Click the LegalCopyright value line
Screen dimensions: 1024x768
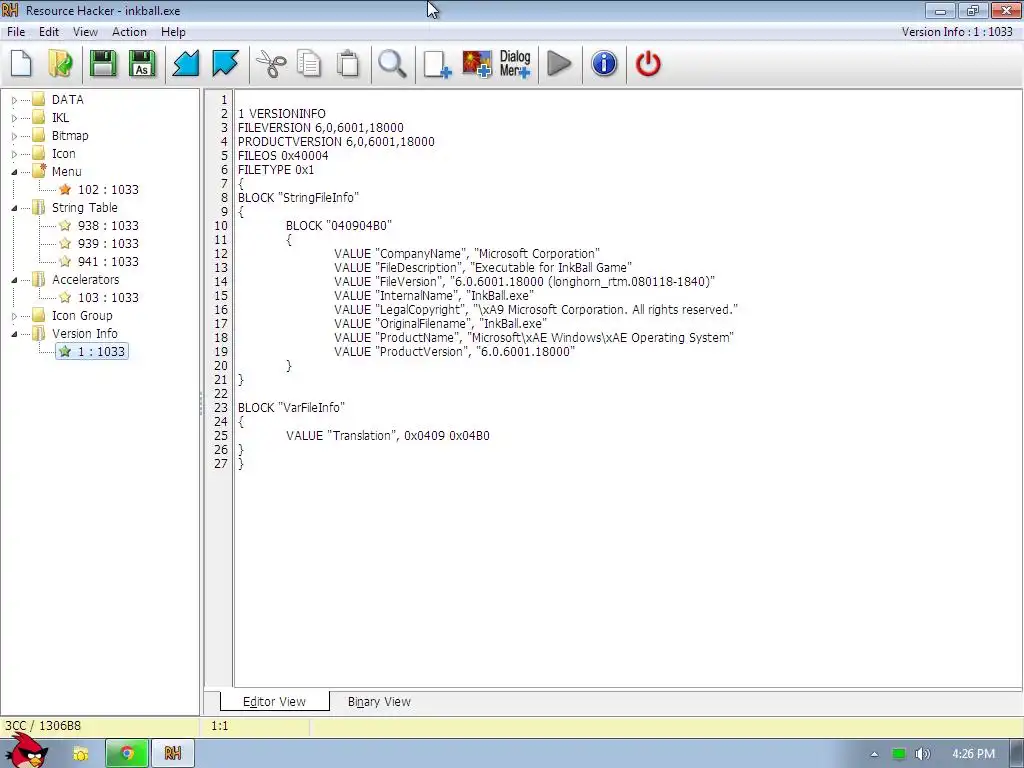(536, 310)
